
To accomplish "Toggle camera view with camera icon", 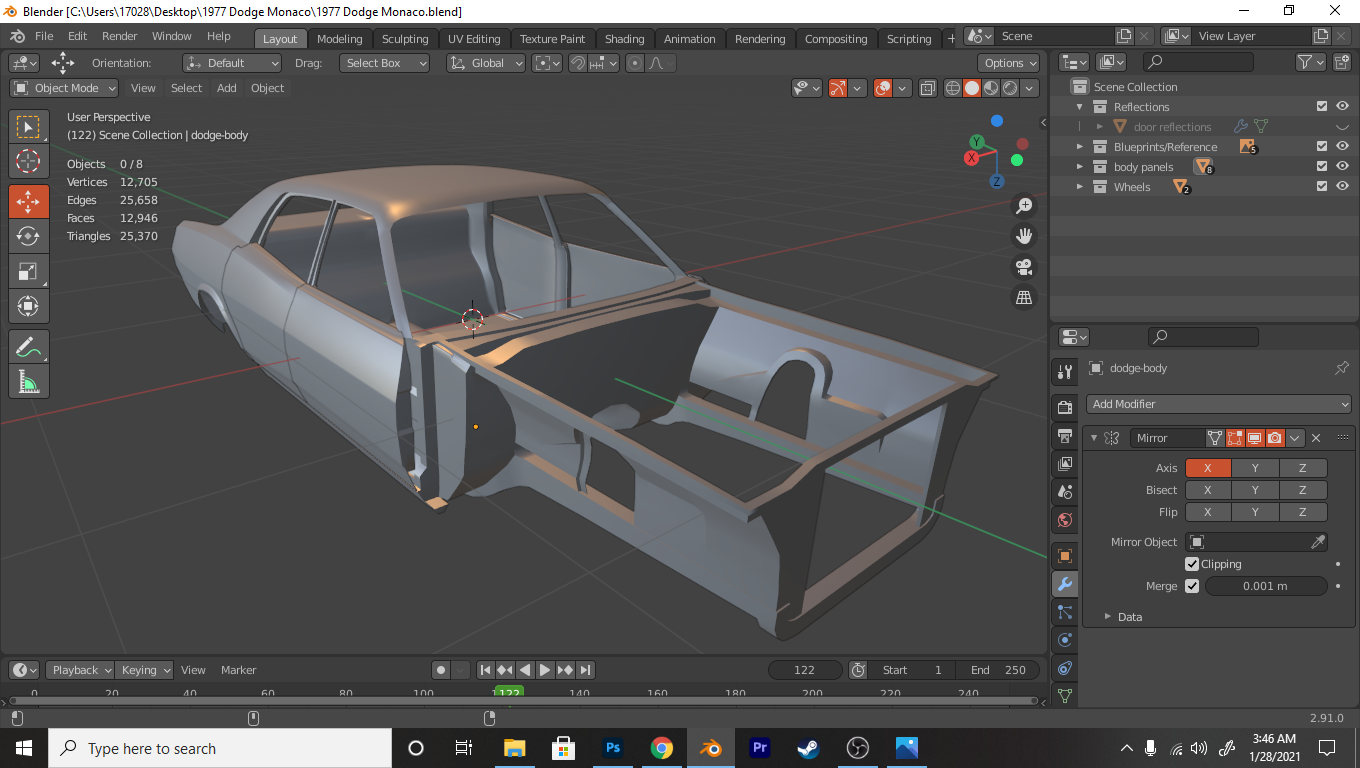I will tap(1024, 267).
